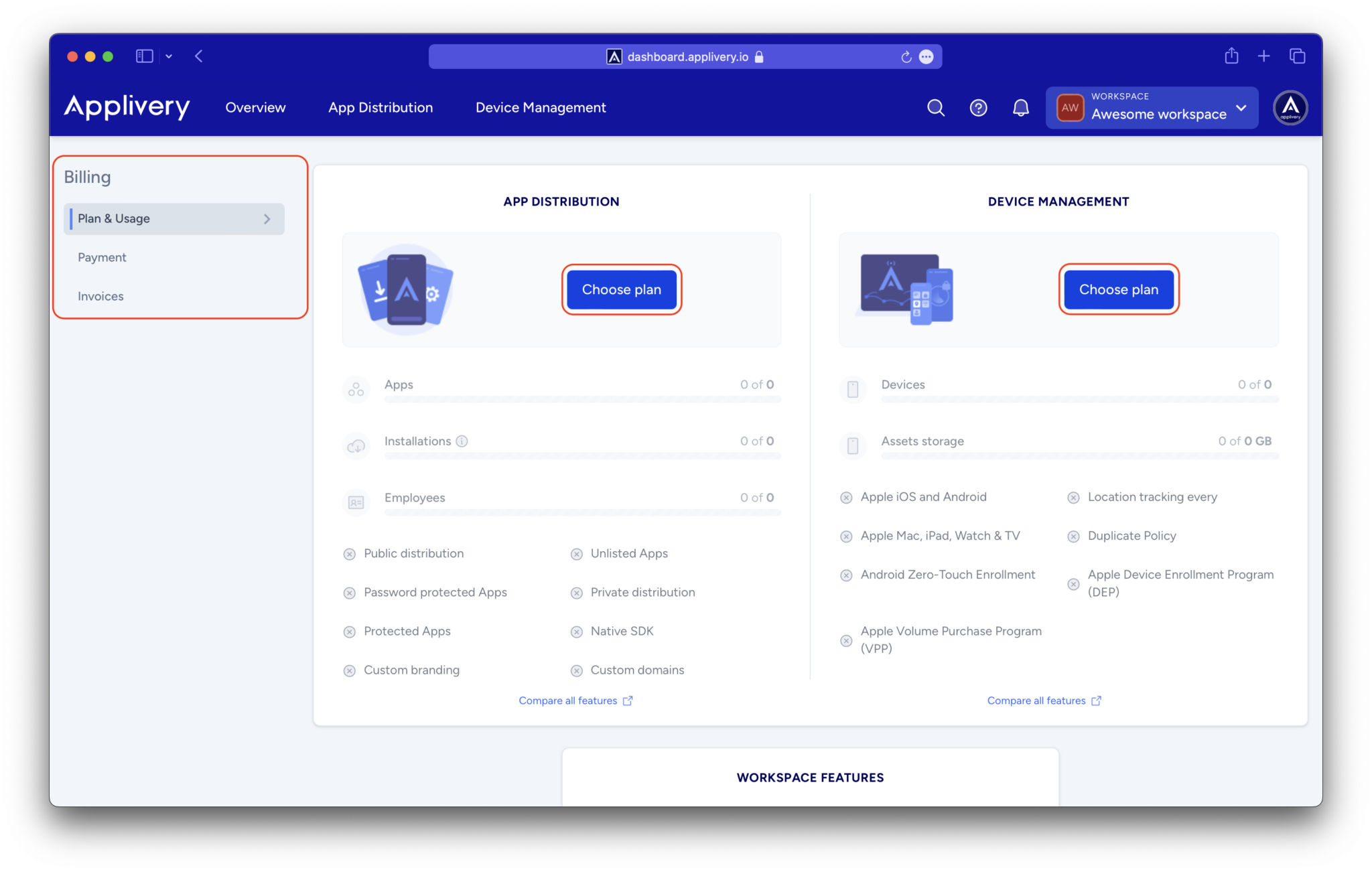Choose plan for App Distribution

pyautogui.click(x=621, y=289)
